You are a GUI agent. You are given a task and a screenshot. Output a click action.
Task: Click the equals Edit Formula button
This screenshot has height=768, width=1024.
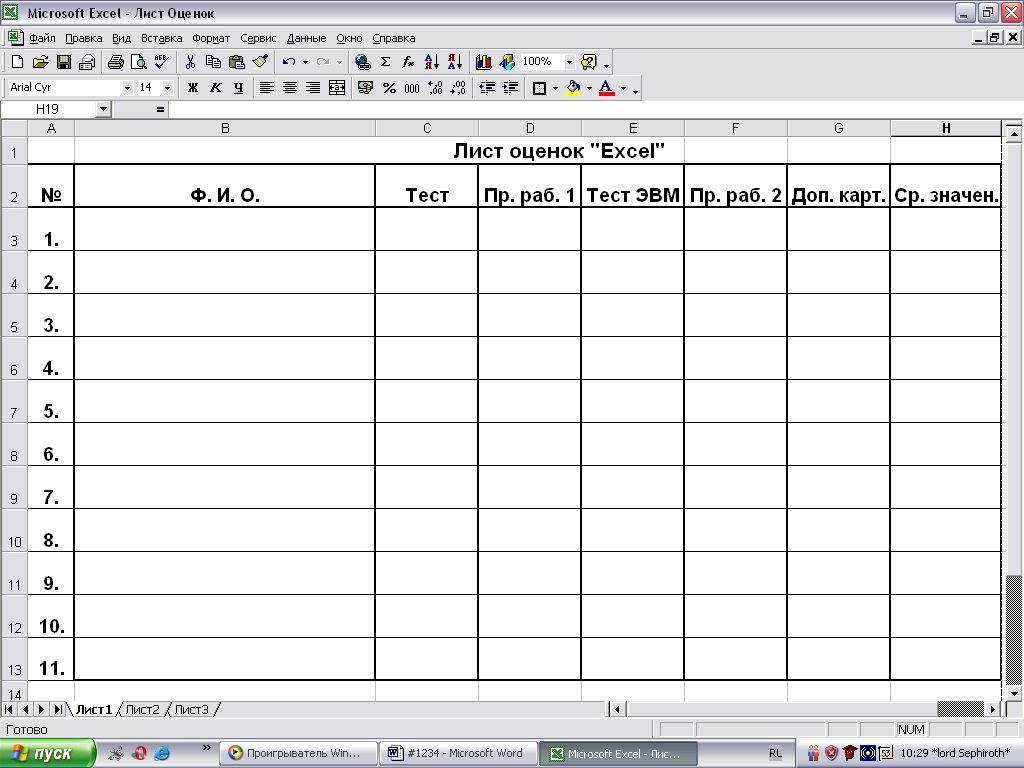pos(160,109)
